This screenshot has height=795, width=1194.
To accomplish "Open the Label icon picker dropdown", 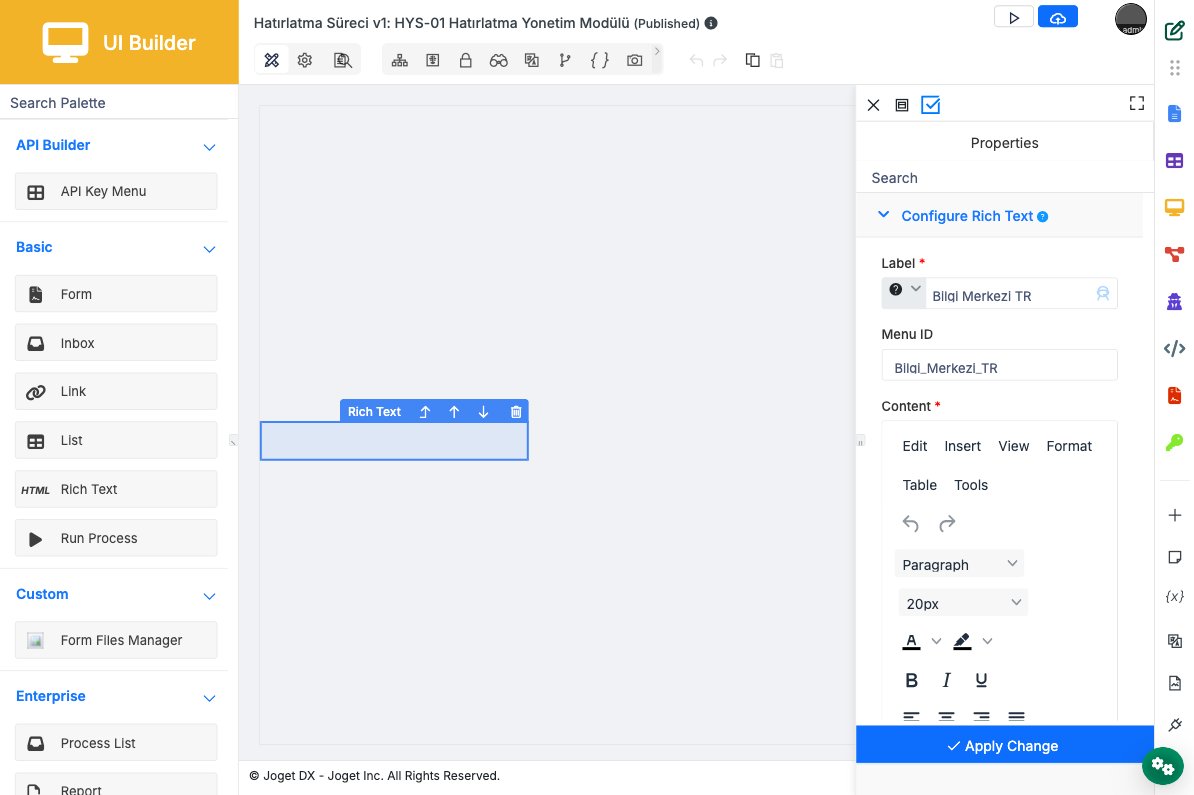I will pos(903,291).
